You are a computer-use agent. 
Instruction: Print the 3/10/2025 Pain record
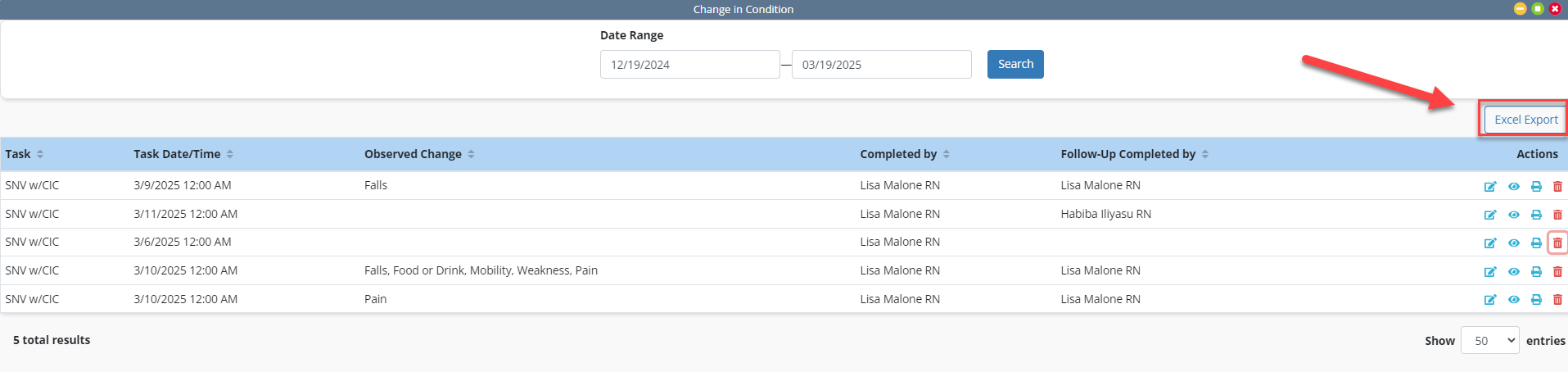click(1536, 300)
